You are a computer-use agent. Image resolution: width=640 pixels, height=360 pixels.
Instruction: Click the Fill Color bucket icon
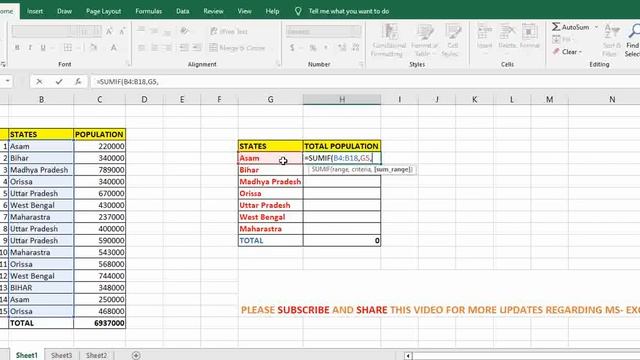(x=93, y=48)
